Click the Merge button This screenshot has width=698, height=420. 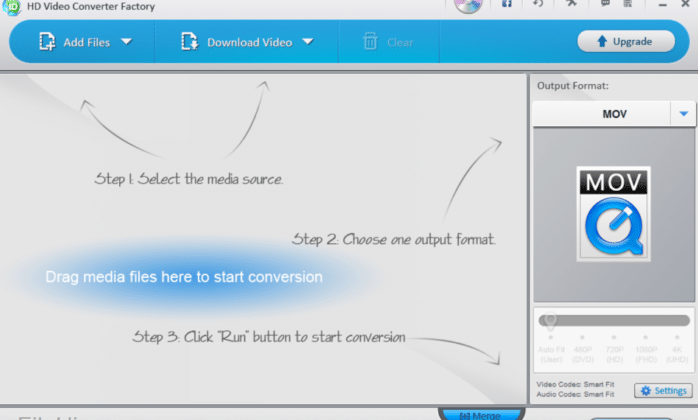tap(481, 415)
